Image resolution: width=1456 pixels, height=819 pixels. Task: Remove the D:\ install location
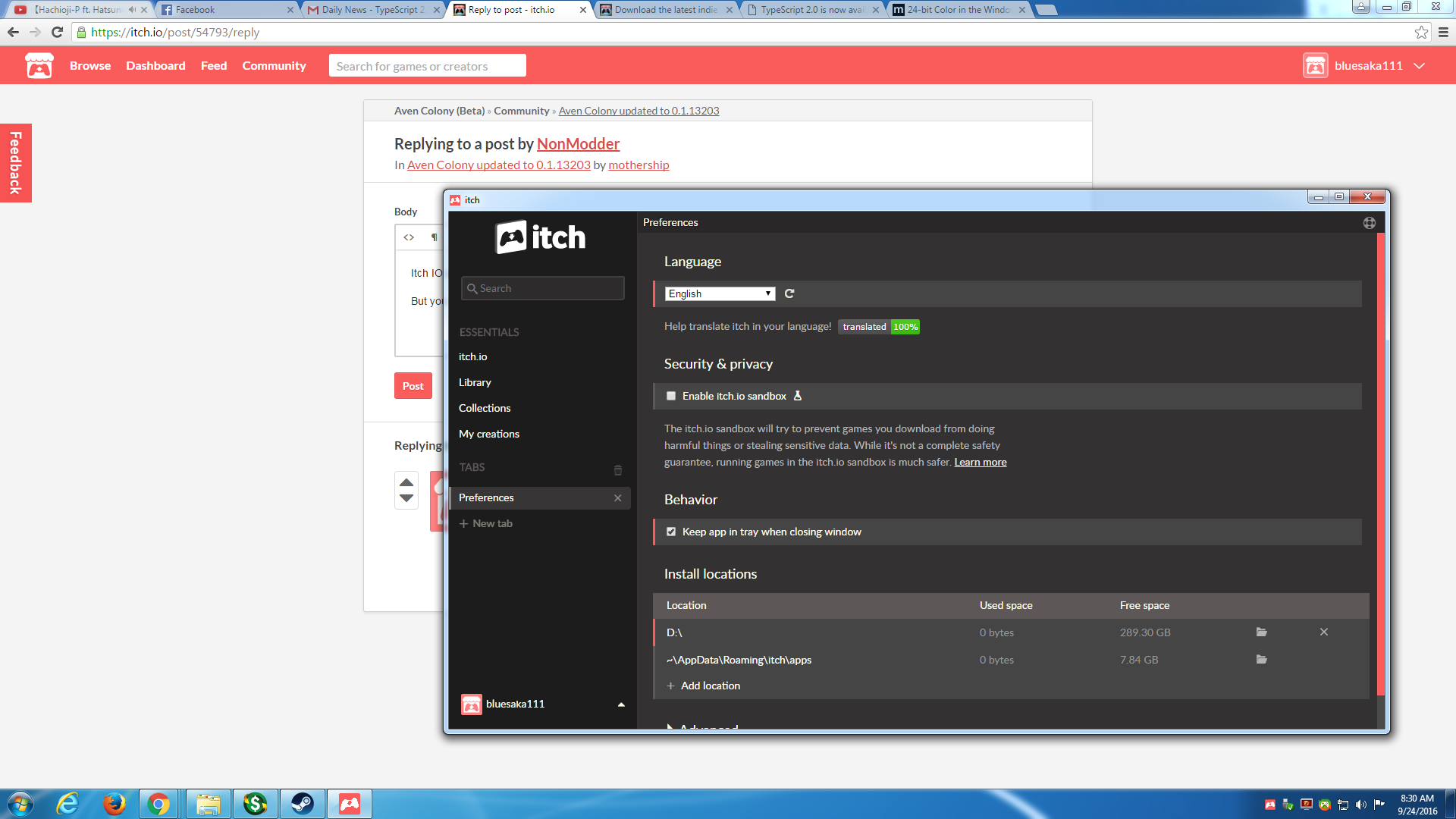coord(1324,632)
